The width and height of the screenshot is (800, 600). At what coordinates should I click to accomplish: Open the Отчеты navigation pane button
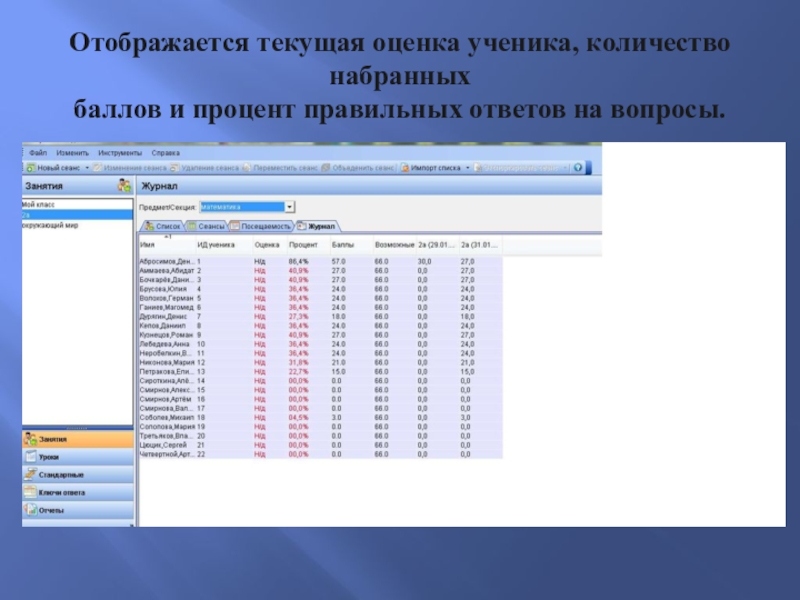pyautogui.click(x=78, y=510)
